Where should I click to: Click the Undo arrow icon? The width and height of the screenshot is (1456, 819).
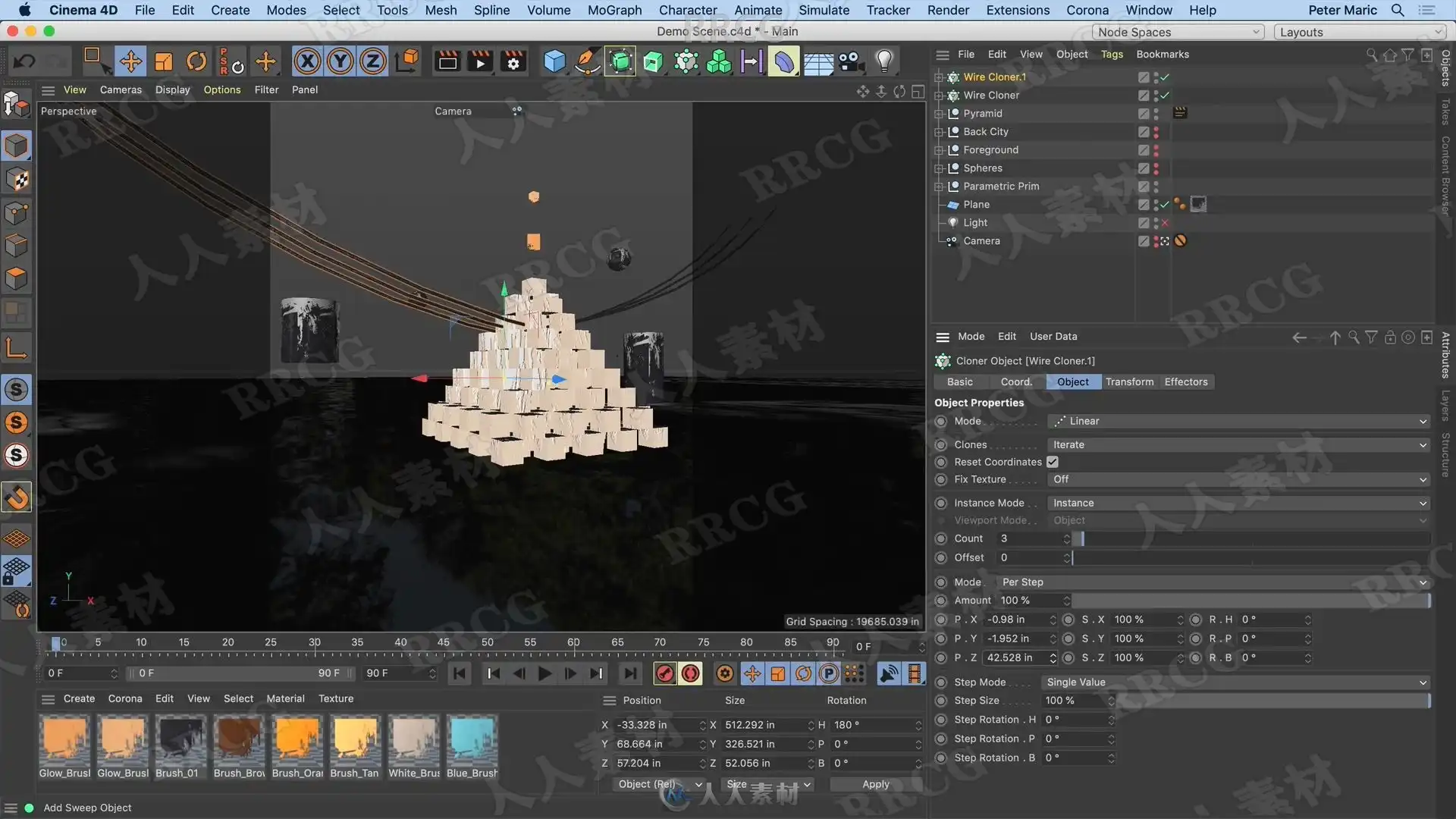click(24, 61)
